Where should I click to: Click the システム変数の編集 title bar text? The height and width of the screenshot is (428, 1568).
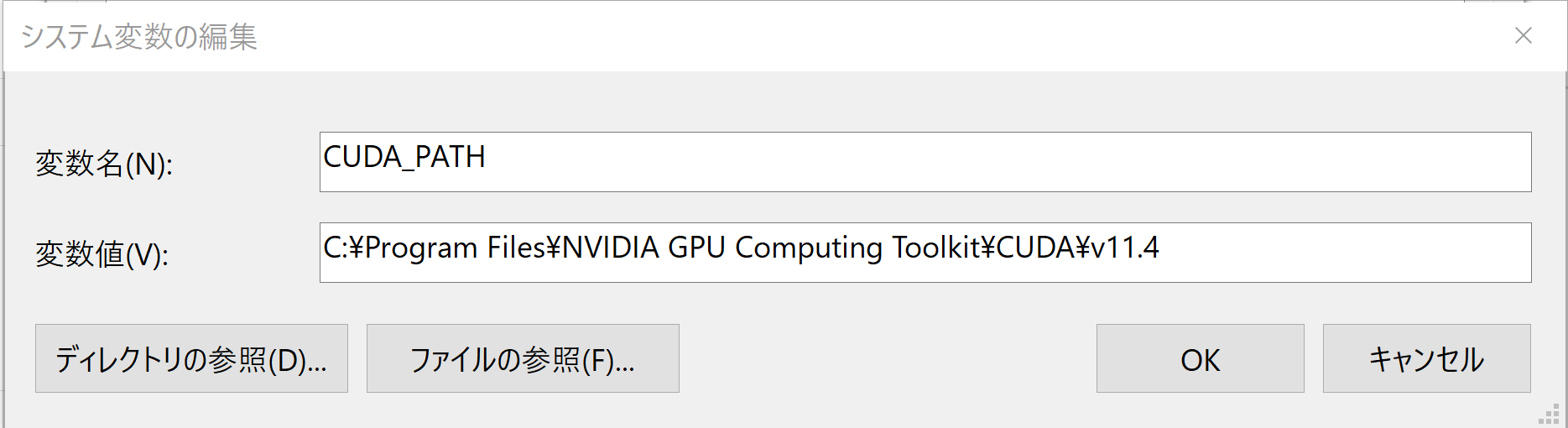(x=138, y=37)
